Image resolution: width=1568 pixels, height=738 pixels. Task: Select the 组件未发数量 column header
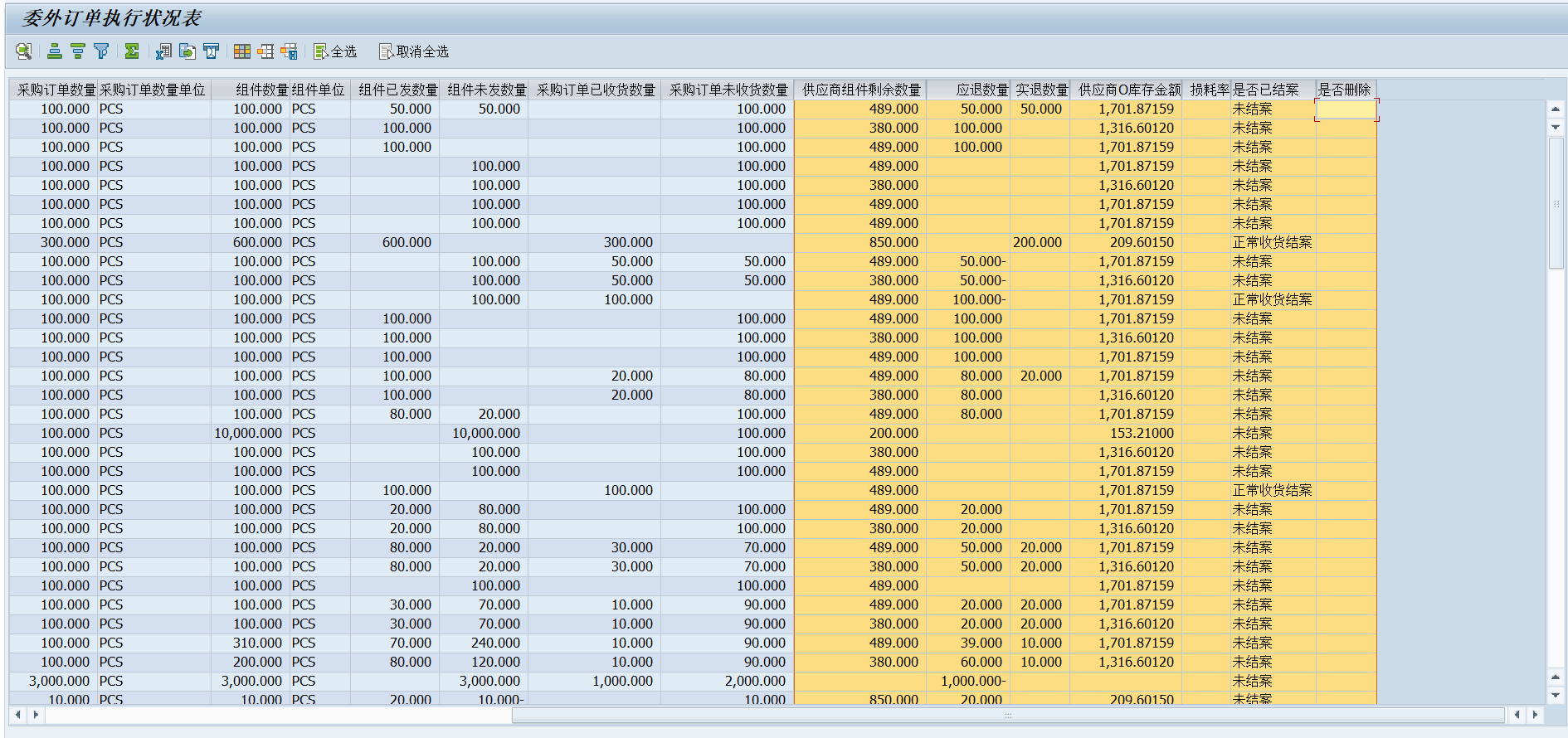(x=484, y=90)
